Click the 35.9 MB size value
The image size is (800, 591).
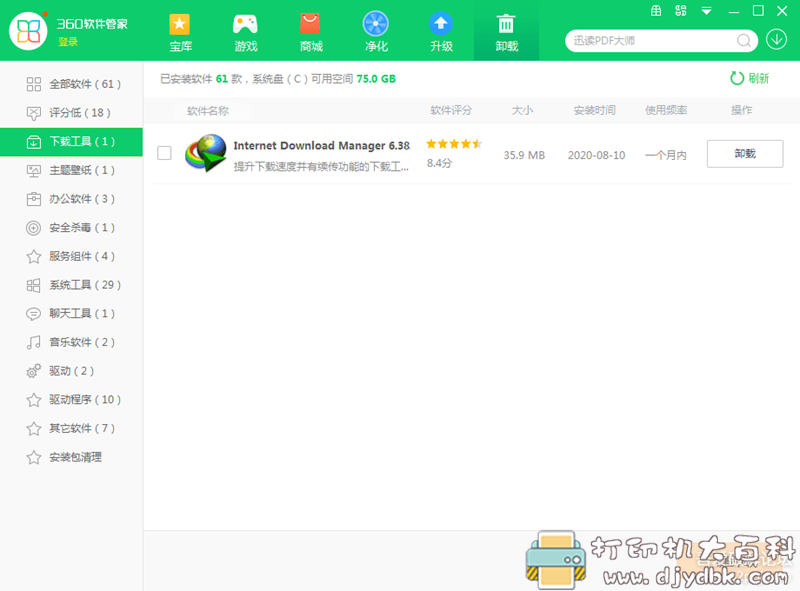pyautogui.click(x=524, y=155)
